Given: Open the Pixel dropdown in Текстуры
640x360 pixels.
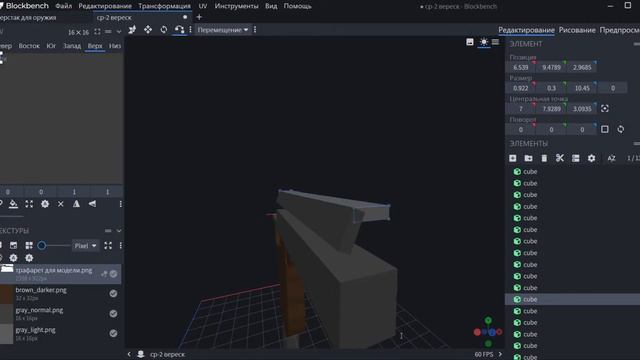Looking at the screenshot, I should click(x=85, y=246).
